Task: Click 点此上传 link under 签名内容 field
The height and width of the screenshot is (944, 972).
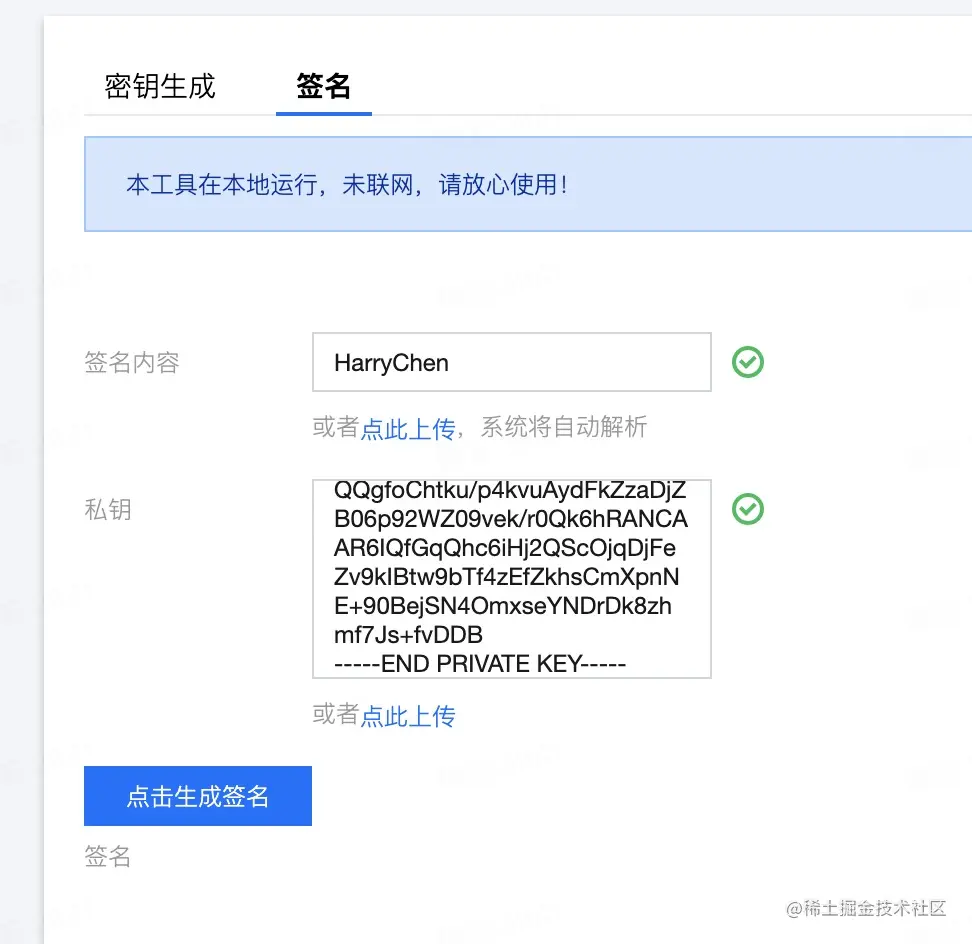Action: 408,428
